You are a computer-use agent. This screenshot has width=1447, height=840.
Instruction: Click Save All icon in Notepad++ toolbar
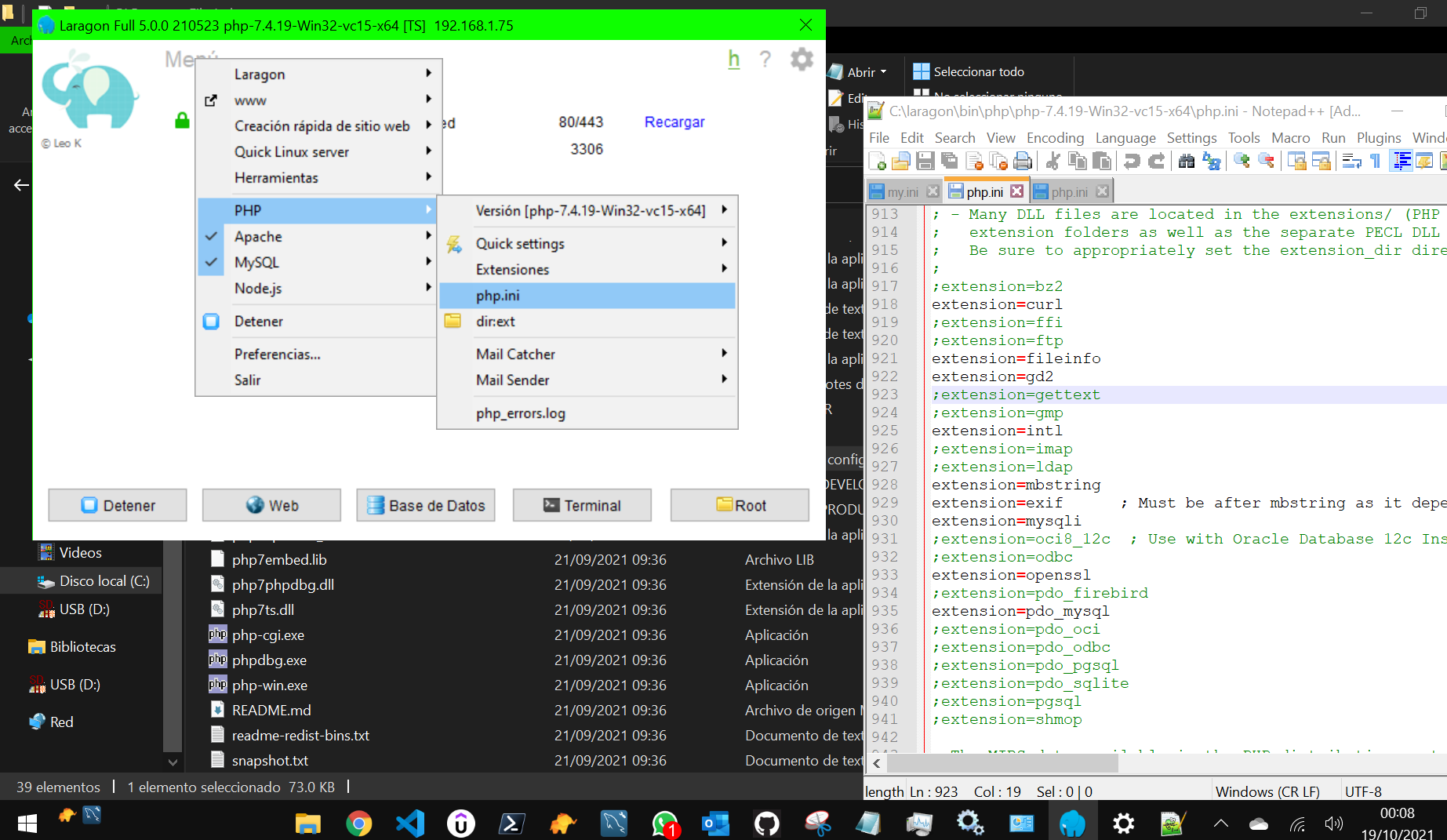coord(950,162)
